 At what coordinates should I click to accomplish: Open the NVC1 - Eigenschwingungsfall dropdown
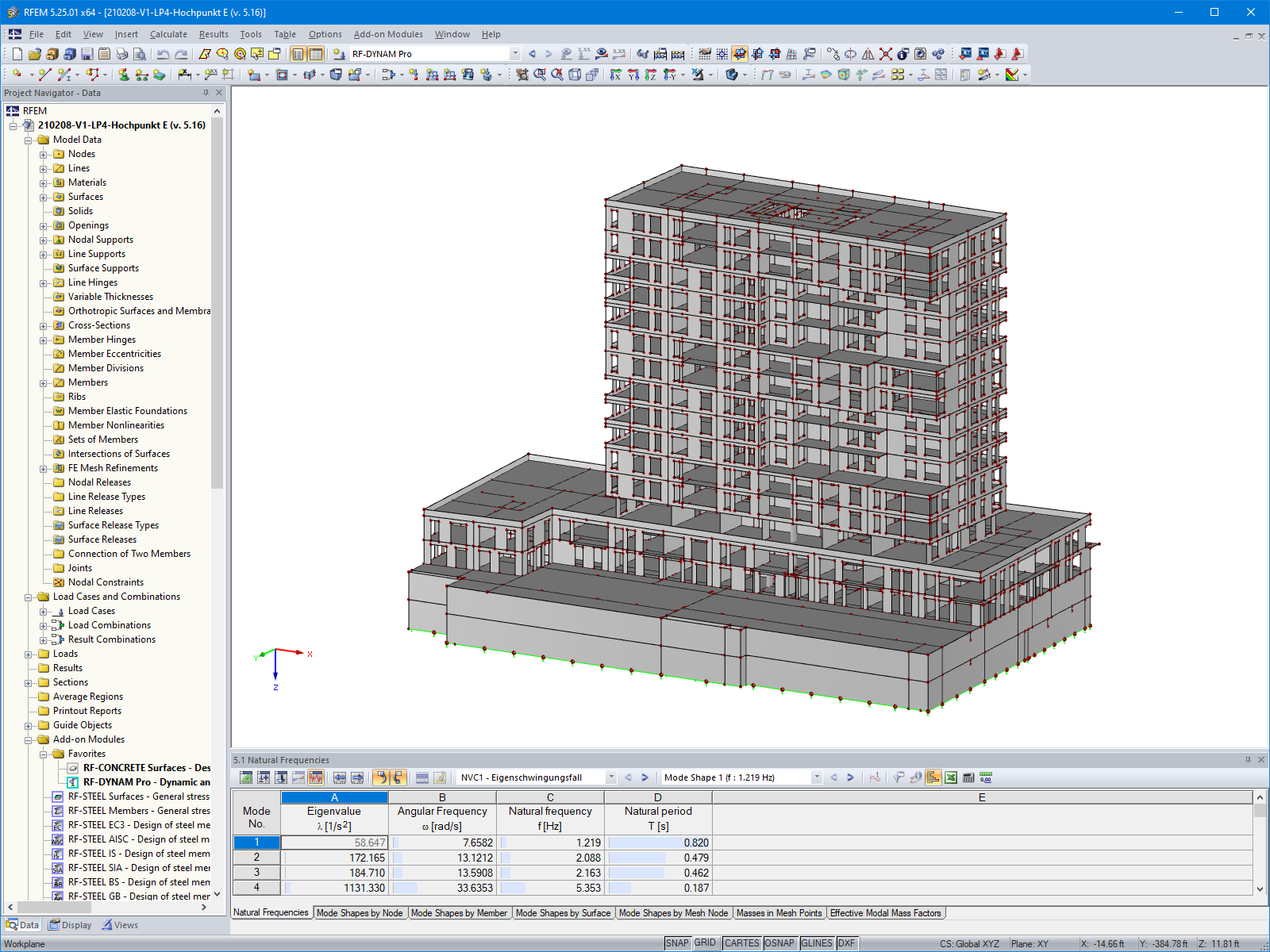611,777
